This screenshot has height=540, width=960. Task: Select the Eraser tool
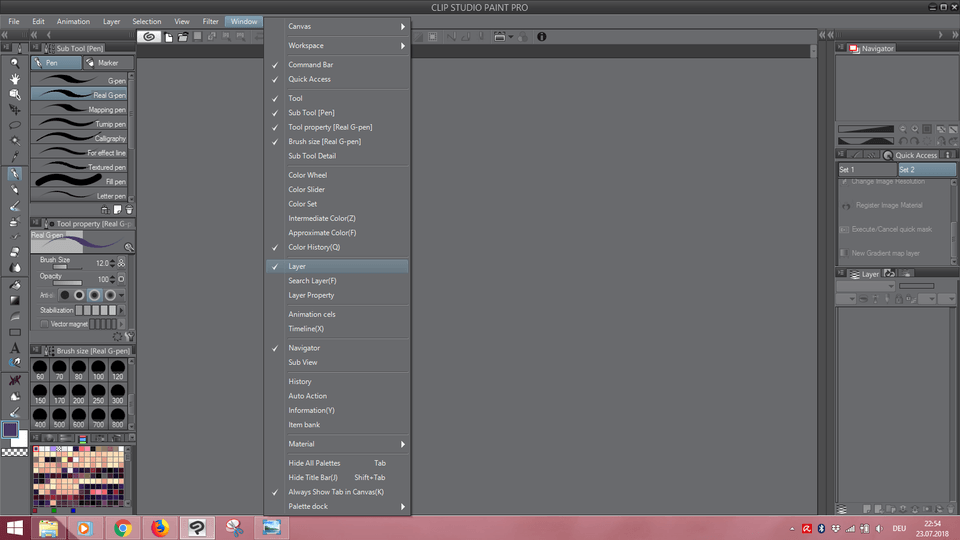coord(15,252)
